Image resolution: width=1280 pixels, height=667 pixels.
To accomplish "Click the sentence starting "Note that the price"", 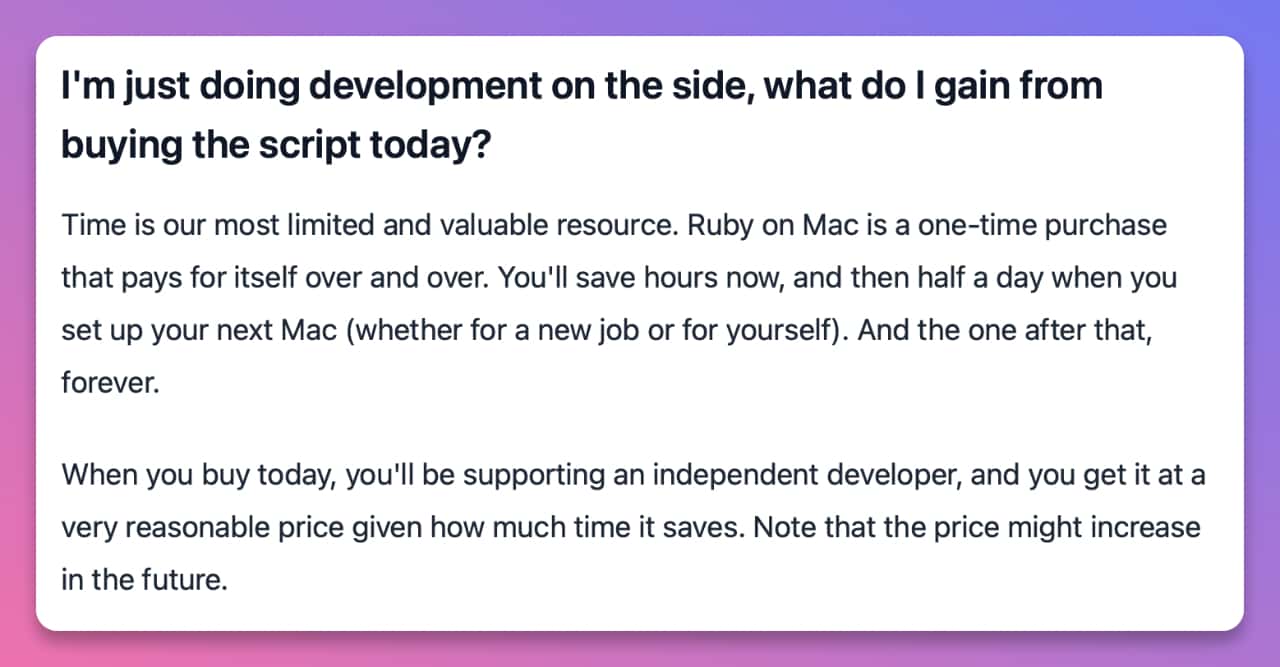I will (975, 526).
